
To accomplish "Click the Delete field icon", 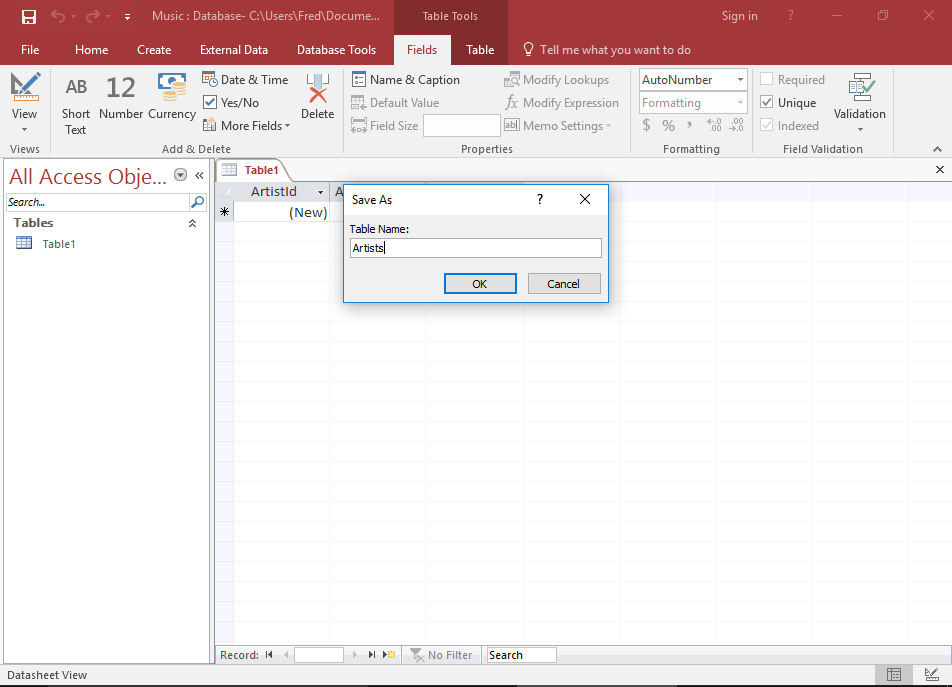I will point(318,89).
